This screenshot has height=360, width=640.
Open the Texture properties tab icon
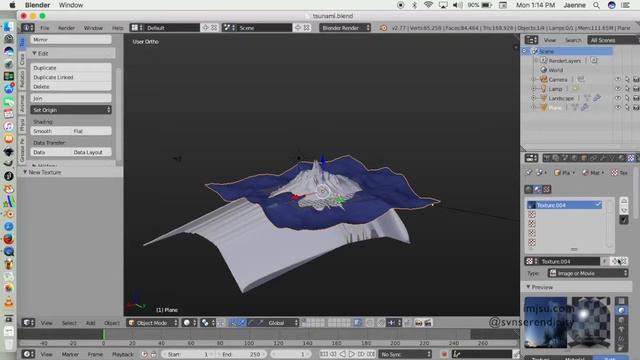[631, 158]
